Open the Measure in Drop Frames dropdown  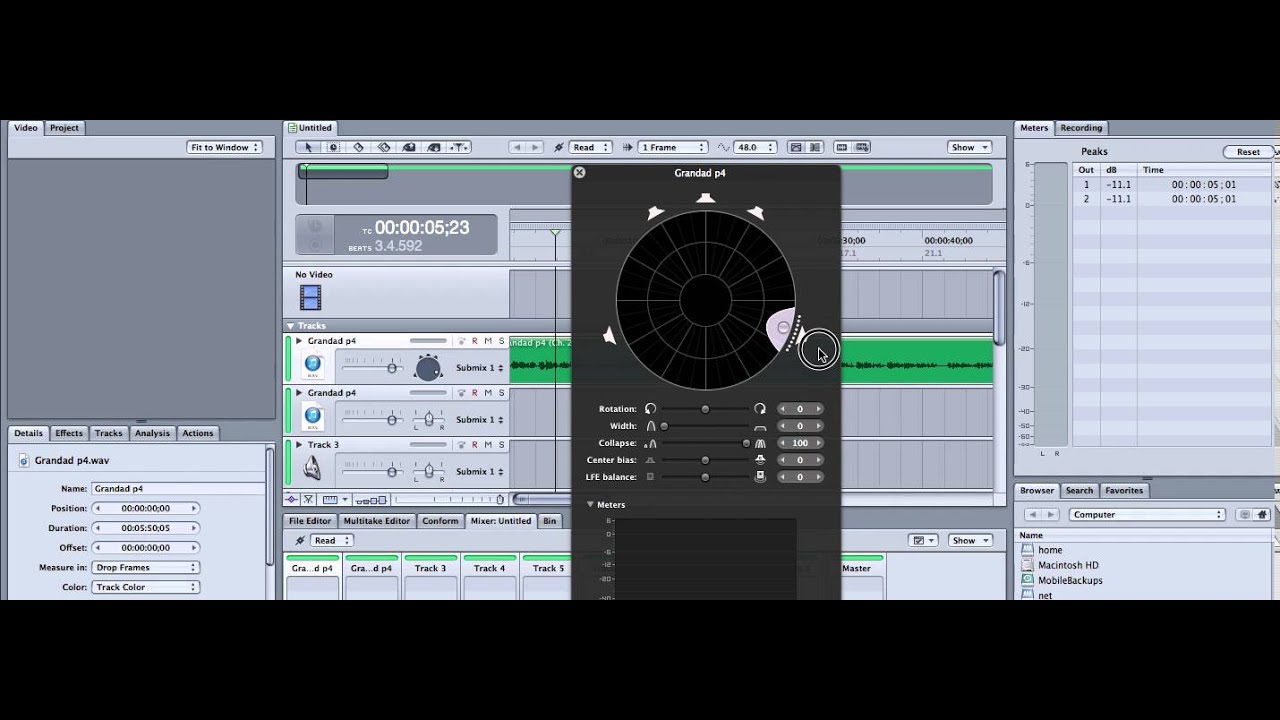pyautogui.click(x=145, y=567)
